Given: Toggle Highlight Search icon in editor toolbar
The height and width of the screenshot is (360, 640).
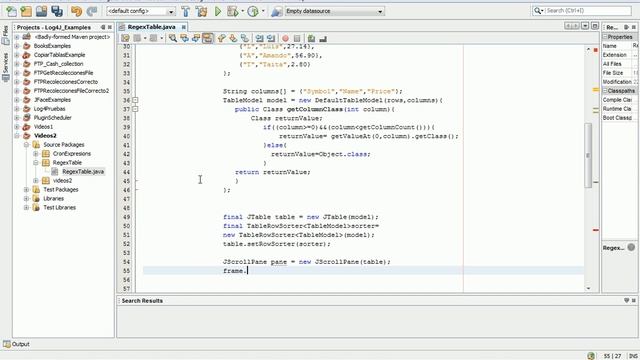Looking at the screenshot, I should tap(208, 38).
